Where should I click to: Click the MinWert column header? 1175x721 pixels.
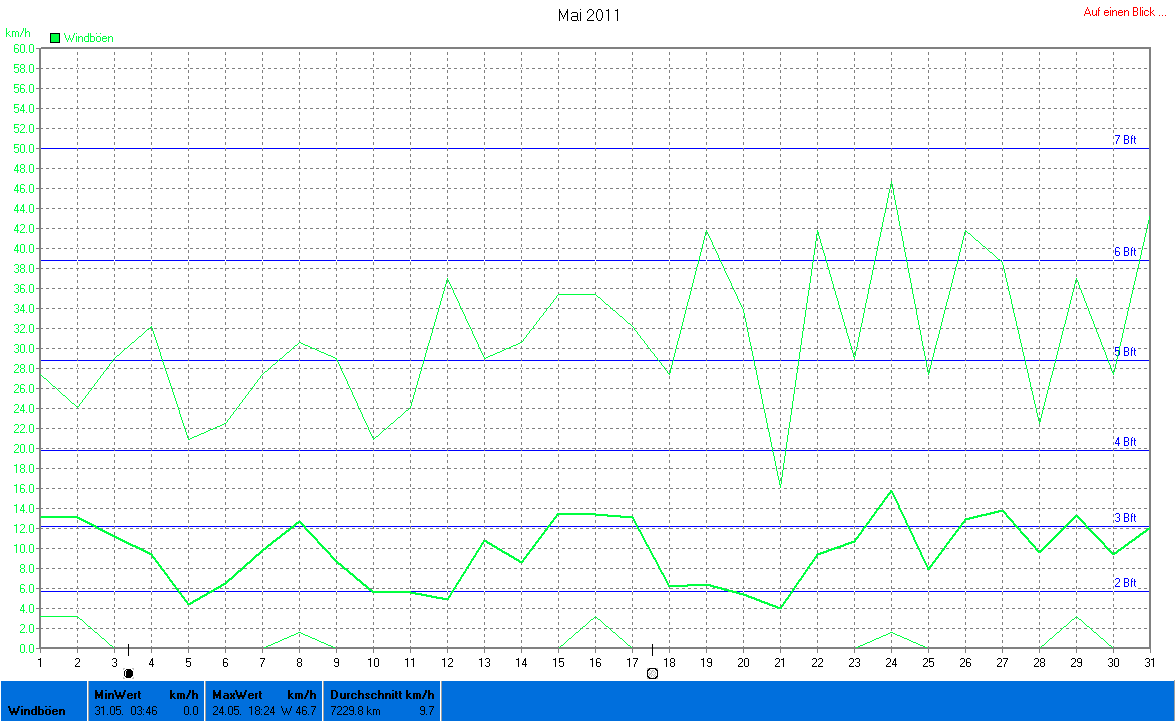click(x=118, y=695)
